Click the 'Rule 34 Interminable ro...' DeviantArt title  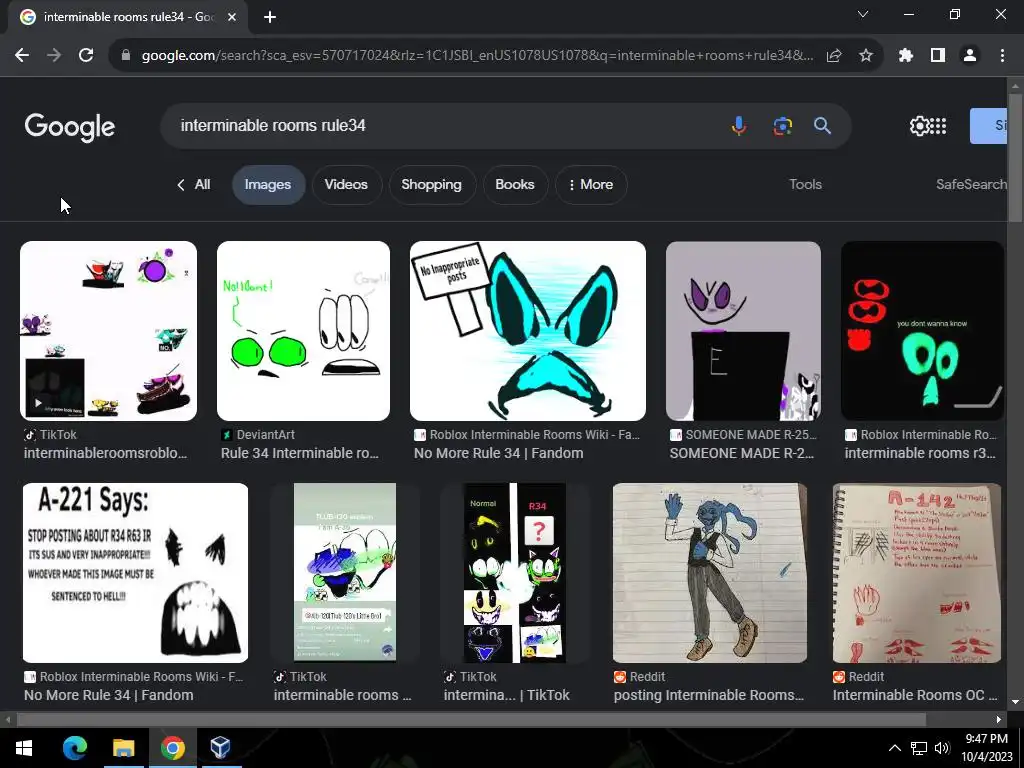[300, 453]
